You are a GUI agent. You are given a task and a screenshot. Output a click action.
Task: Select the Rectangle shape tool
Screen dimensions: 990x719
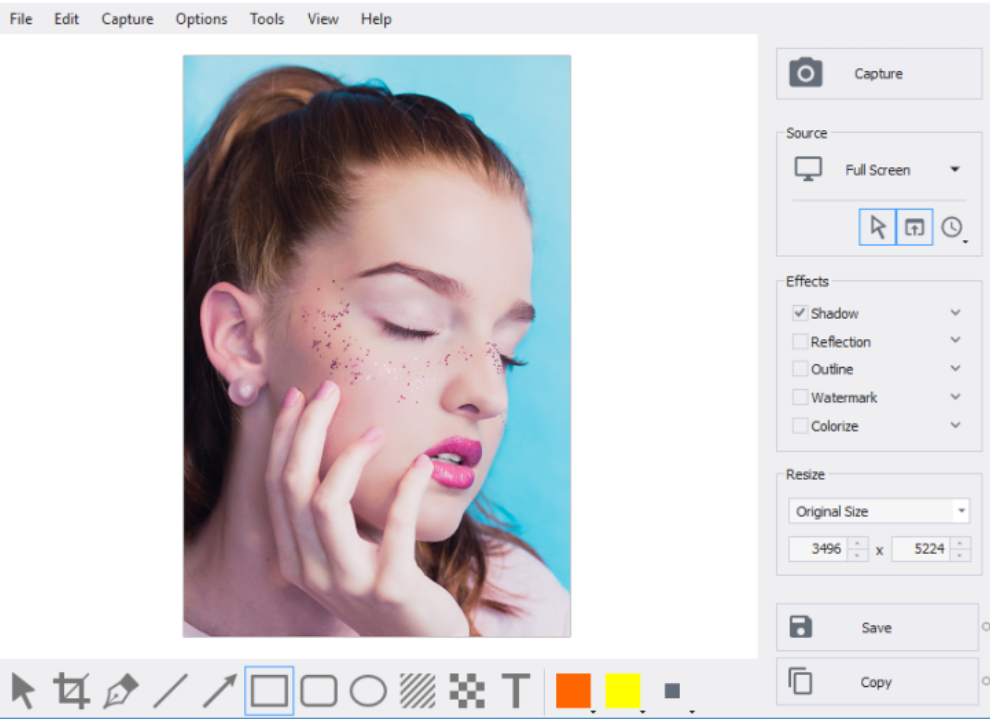click(x=269, y=691)
